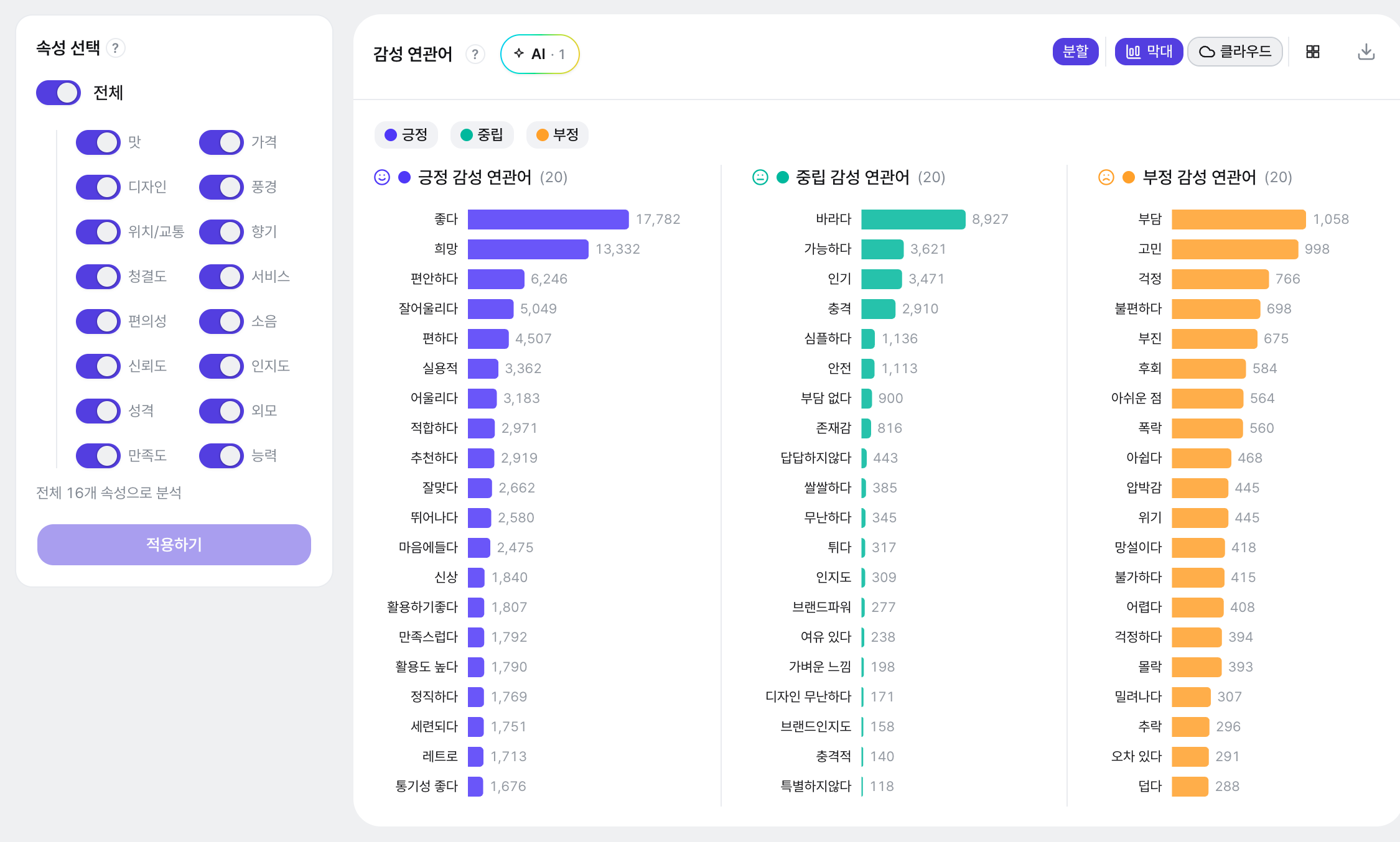Click the 디자인 무난하다 keyword label

pyautogui.click(x=808, y=697)
